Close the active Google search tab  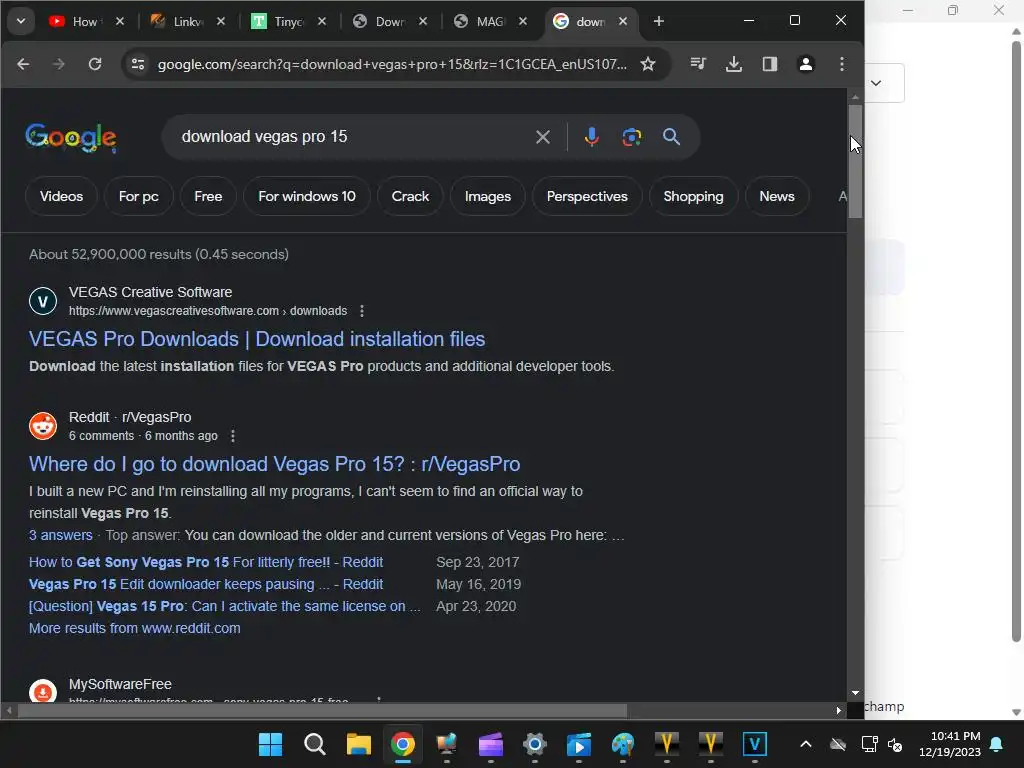click(623, 22)
